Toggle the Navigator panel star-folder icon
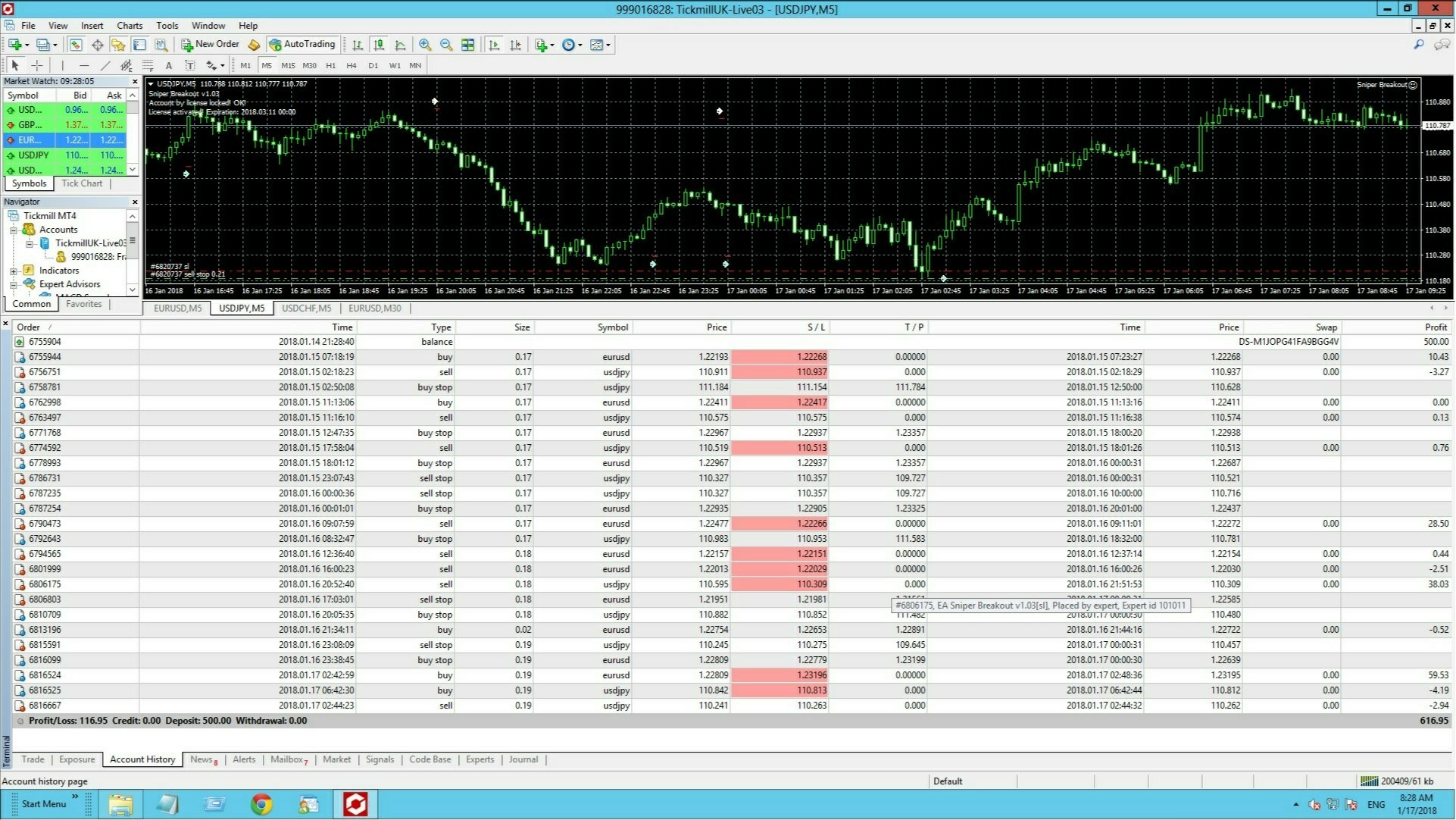Screen dimensions: 1456x820 click(118, 45)
